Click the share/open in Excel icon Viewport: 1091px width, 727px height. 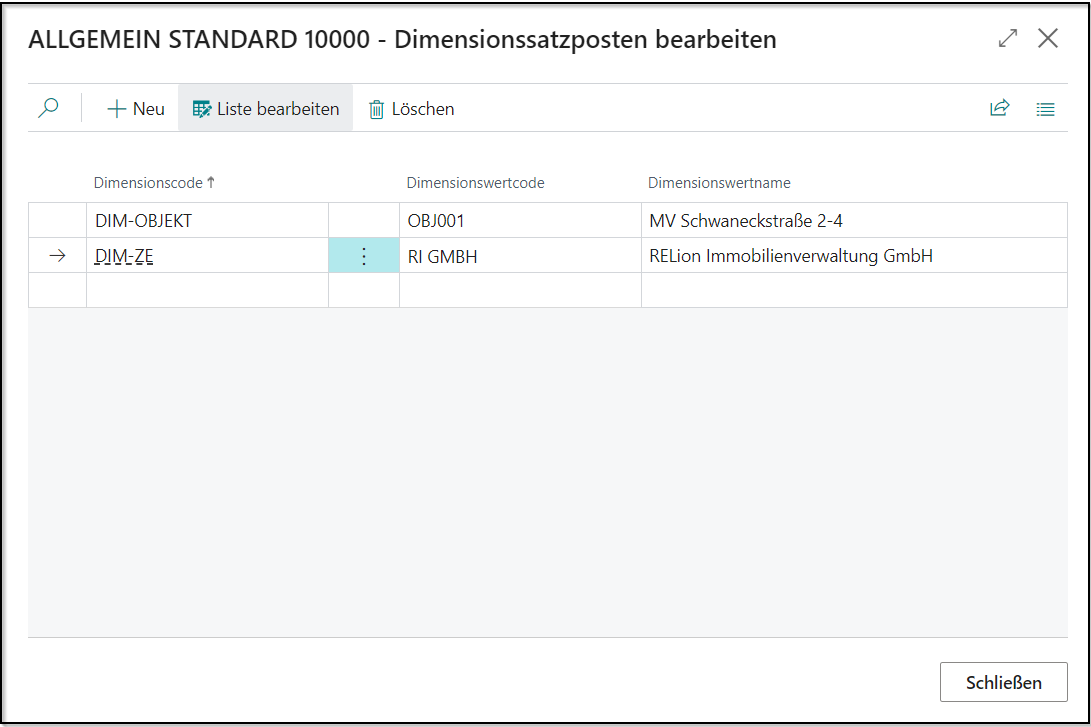(x=999, y=107)
